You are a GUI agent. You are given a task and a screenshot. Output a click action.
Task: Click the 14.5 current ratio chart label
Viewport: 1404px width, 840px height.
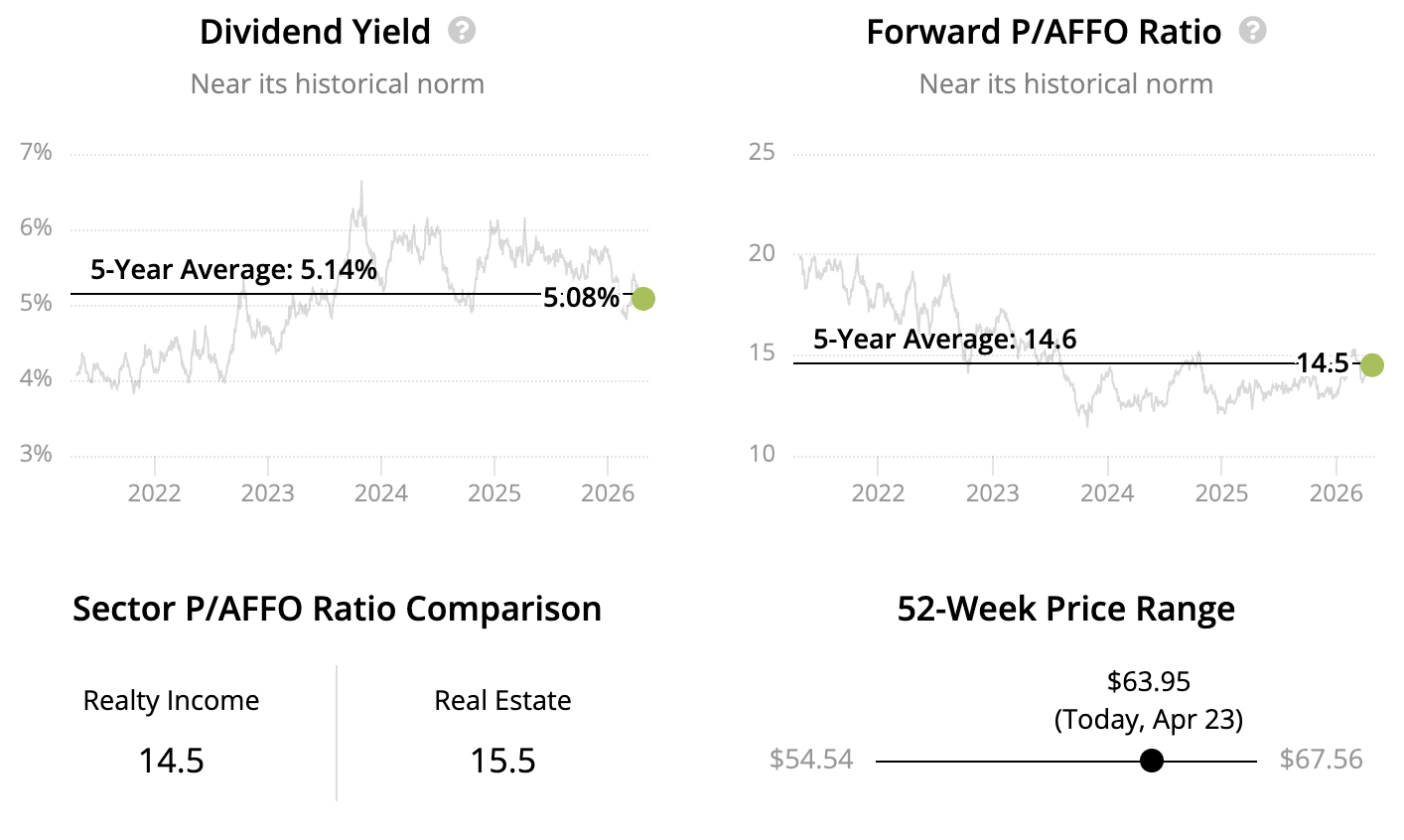pyautogui.click(x=1323, y=363)
